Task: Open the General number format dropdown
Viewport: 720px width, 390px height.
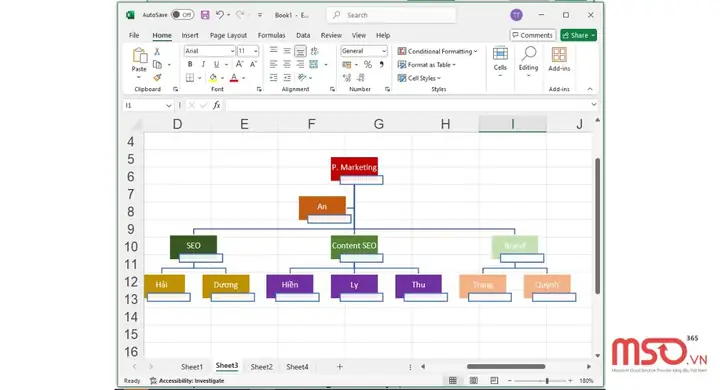Action: tap(383, 51)
